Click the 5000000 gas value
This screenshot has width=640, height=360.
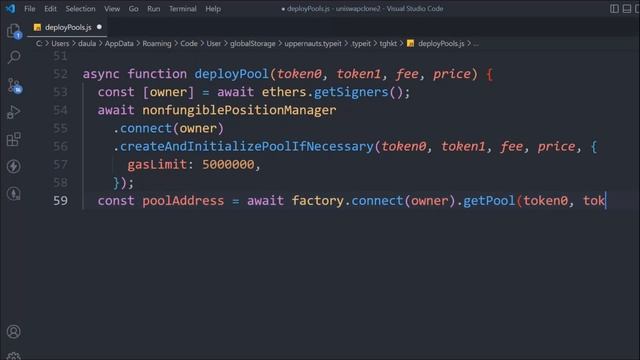click(x=228, y=164)
